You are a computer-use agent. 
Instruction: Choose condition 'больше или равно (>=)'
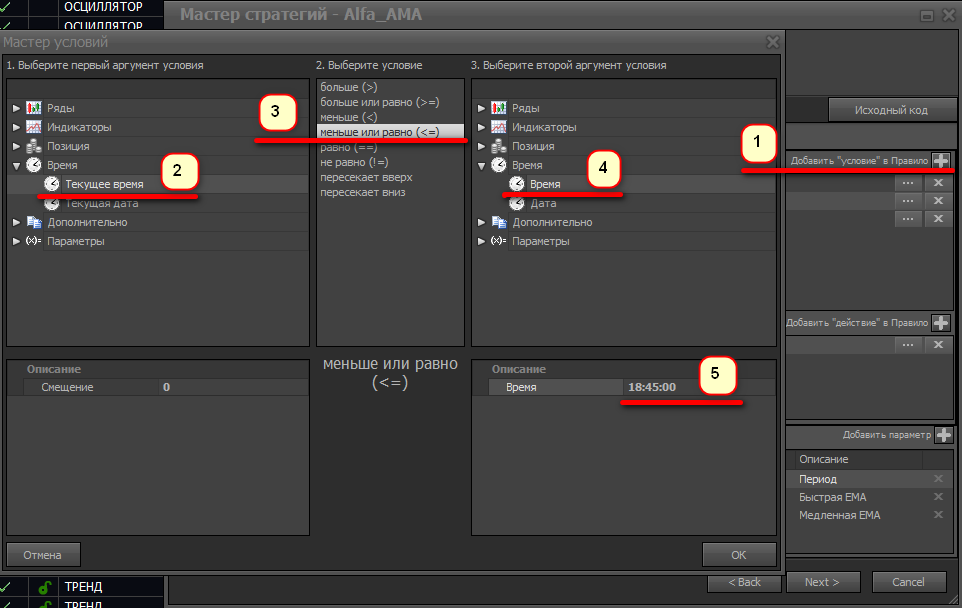point(379,102)
